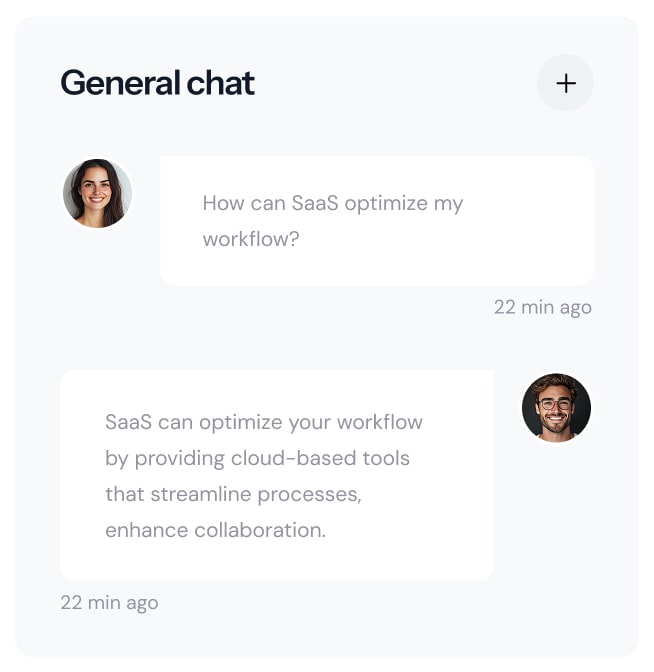Click 'that streamline processes,' in the reply
Viewport: 654px width, 672px height.
point(233,494)
